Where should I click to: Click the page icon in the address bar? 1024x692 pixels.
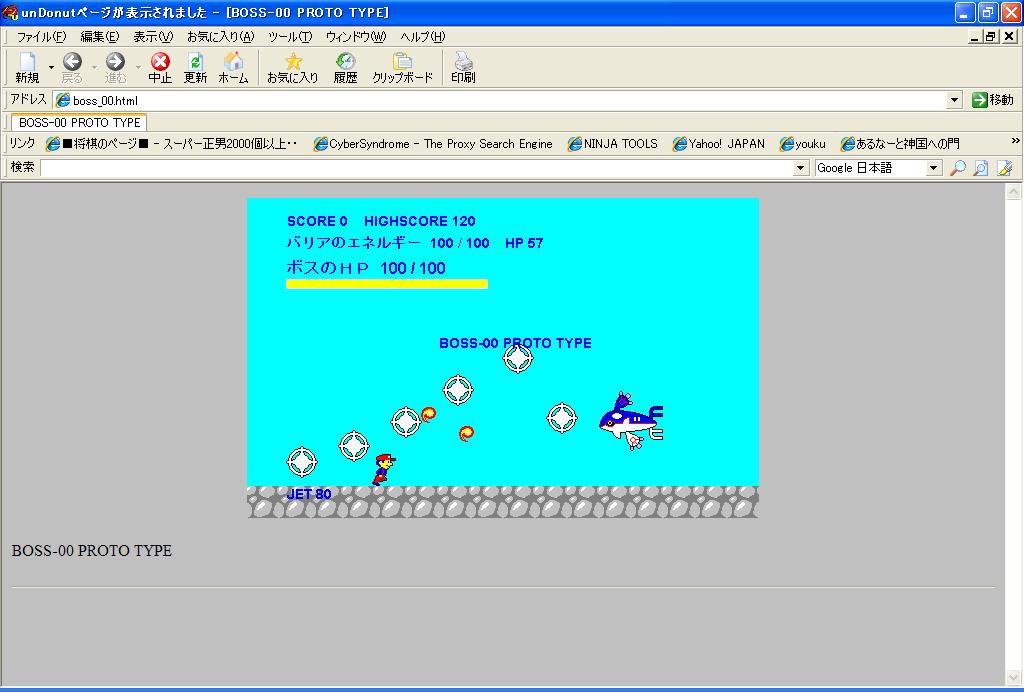[x=63, y=101]
